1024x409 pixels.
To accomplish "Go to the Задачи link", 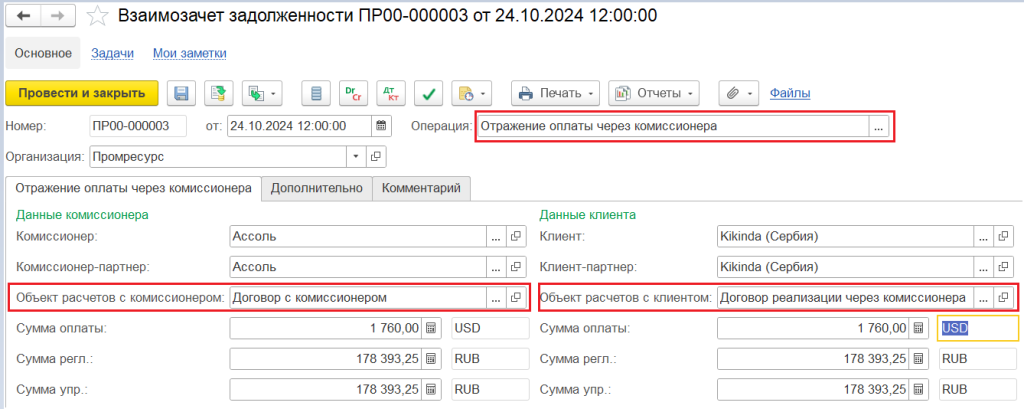I will pos(112,53).
